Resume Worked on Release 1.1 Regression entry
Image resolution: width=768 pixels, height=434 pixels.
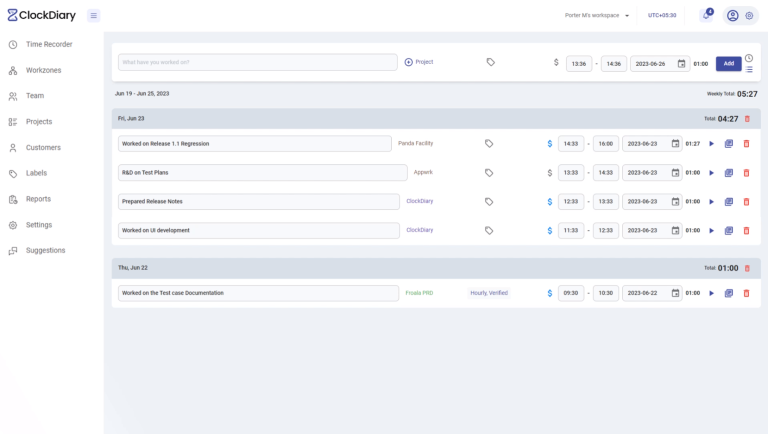712,144
